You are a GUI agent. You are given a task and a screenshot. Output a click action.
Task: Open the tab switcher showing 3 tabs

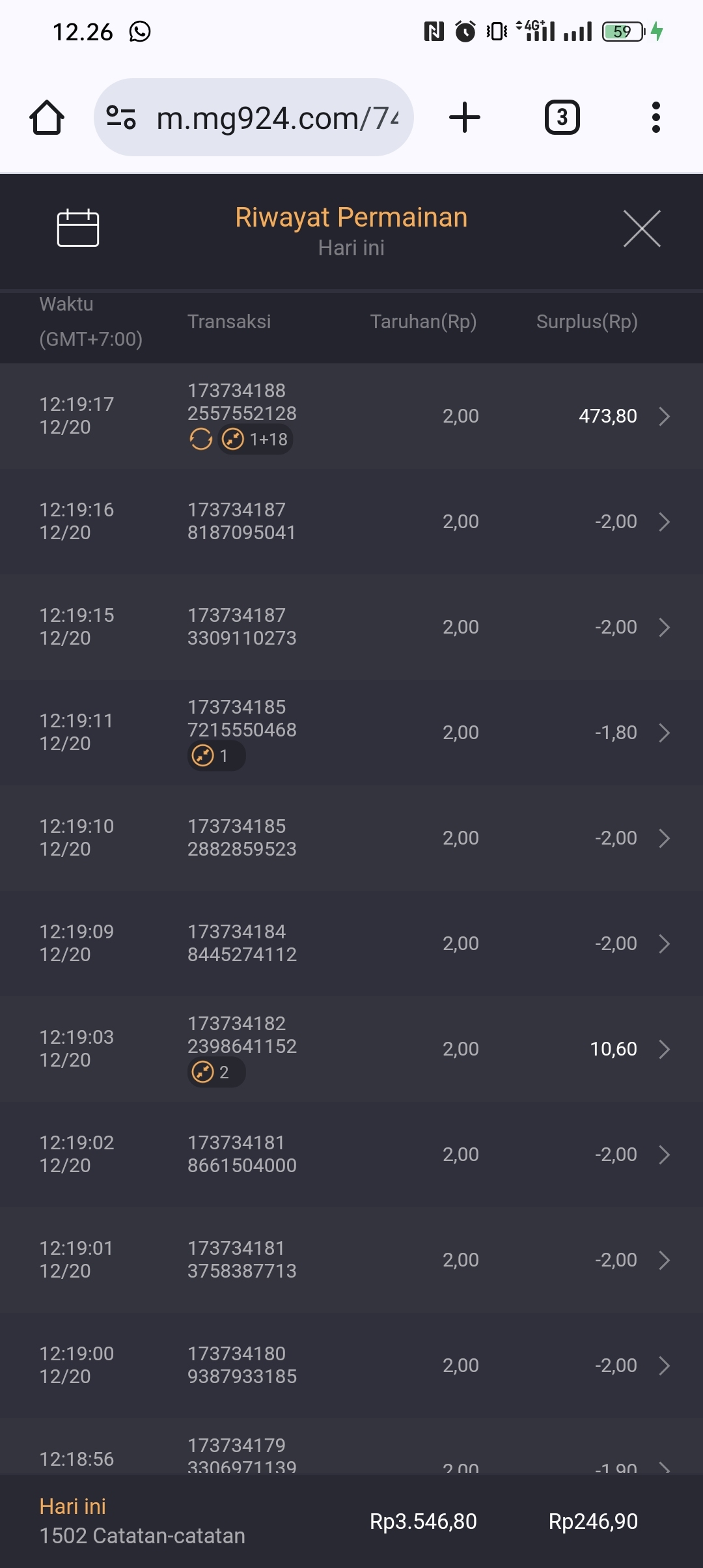pos(562,118)
